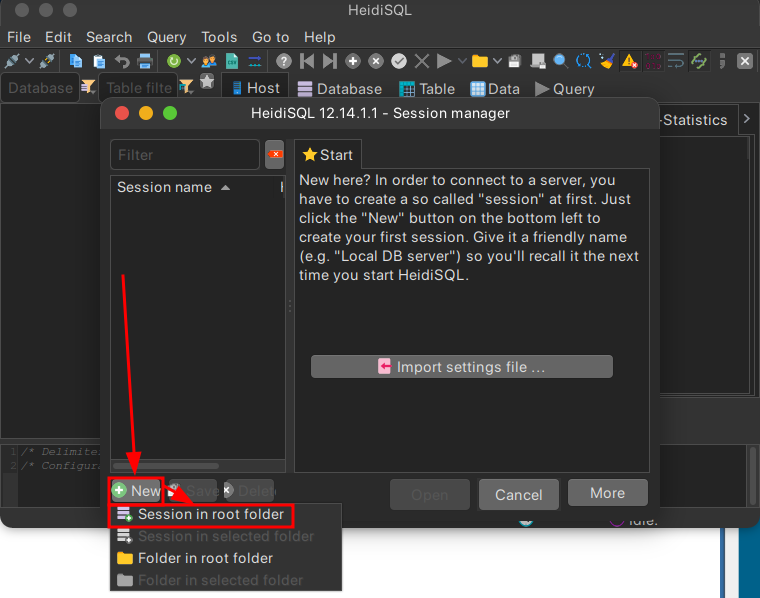The image size is (760, 598).
Task: Switch to the Start tab
Action: 328,155
